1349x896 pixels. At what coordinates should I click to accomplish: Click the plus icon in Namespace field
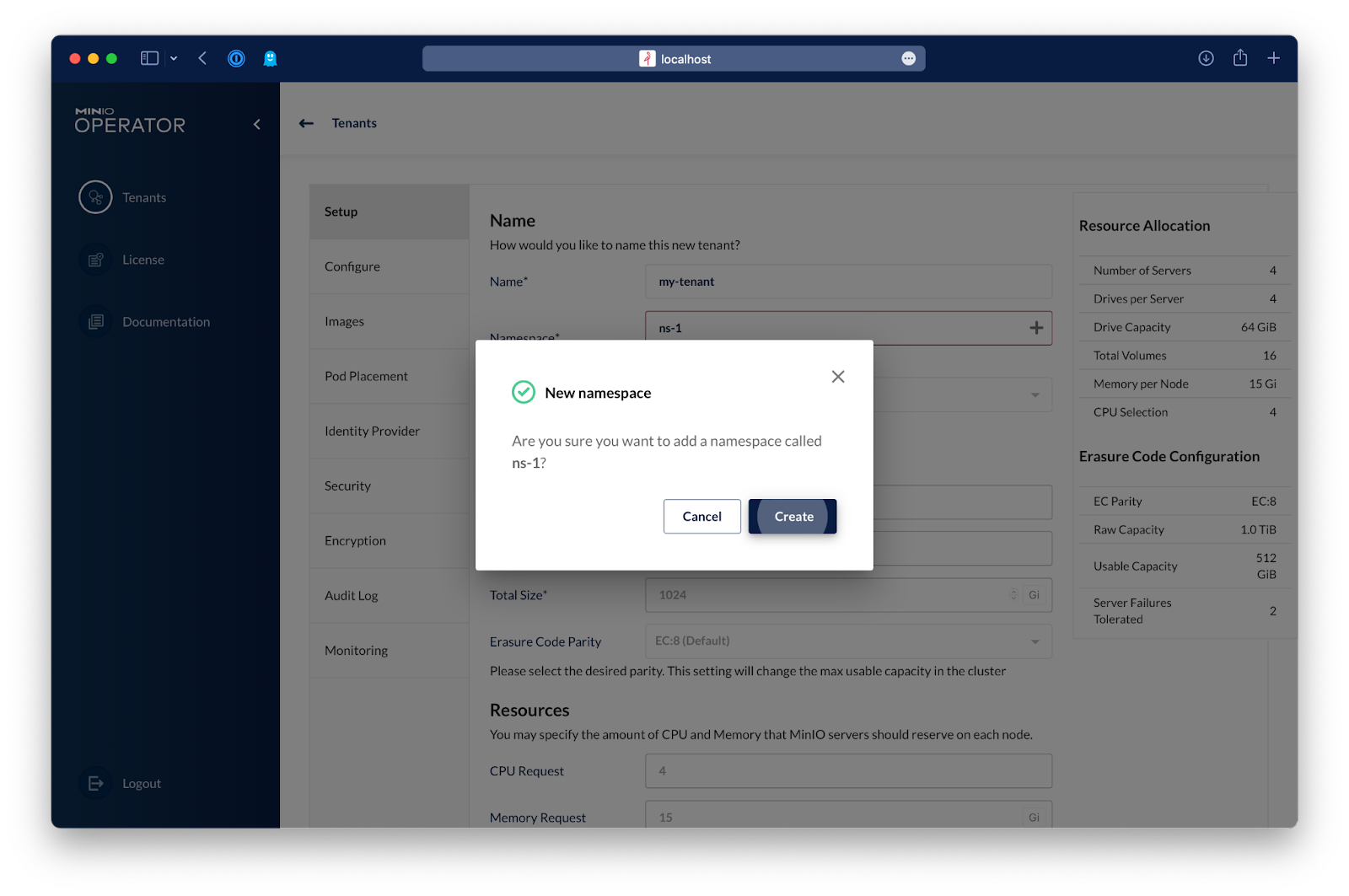[x=1036, y=328]
